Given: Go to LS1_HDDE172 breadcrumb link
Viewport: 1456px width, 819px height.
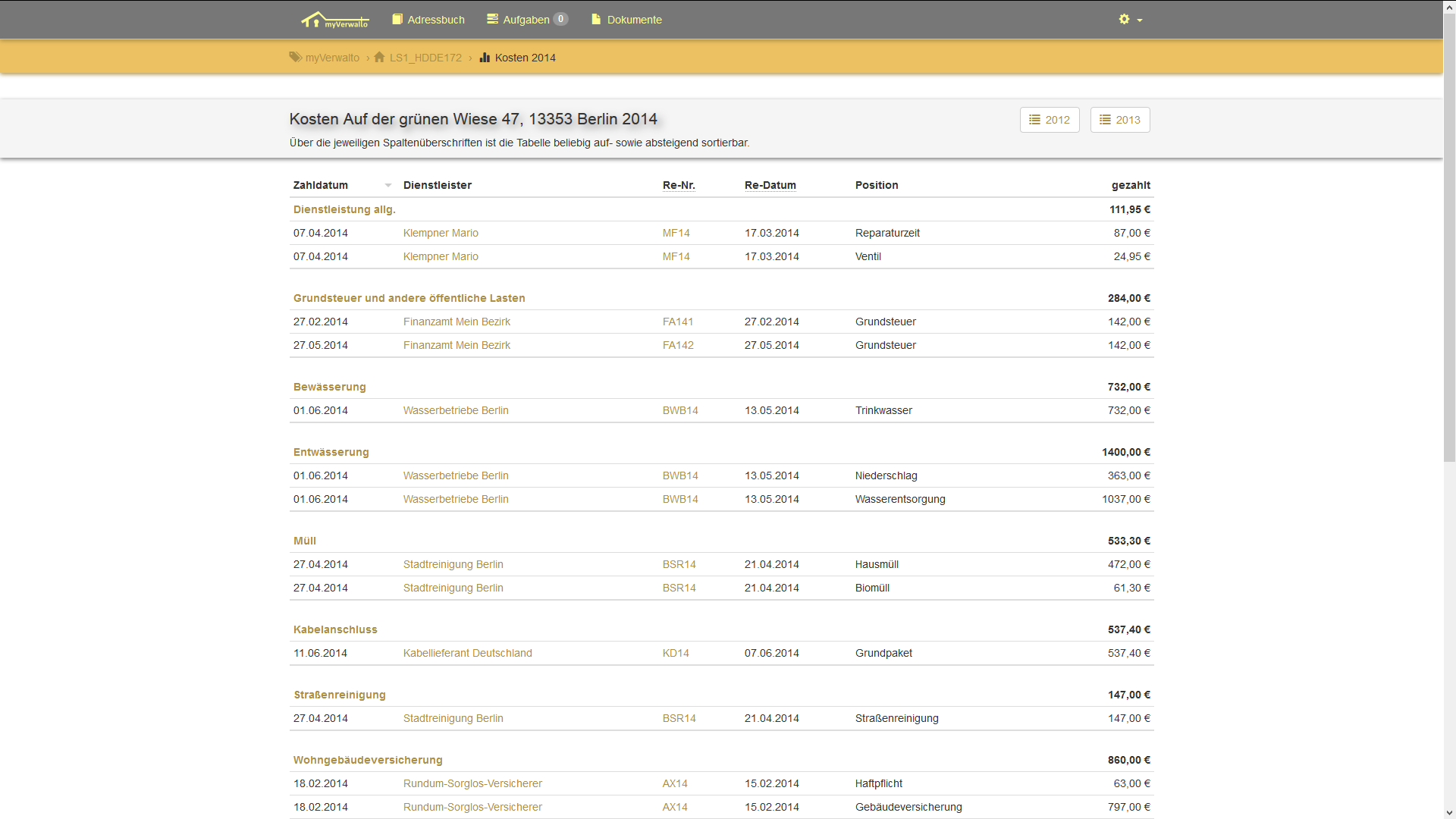Looking at the screenshot, I should pyautogui.click(x=418, y=58).
